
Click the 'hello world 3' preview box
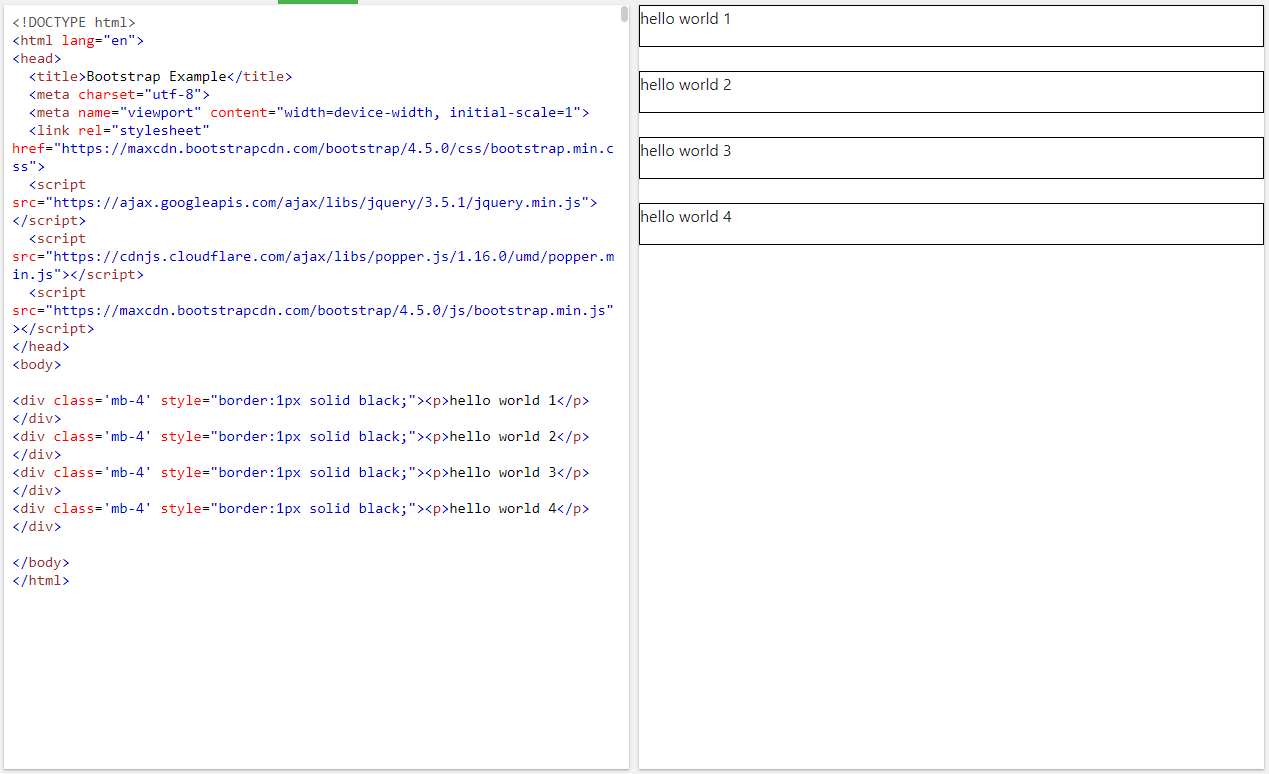[951, 158]
